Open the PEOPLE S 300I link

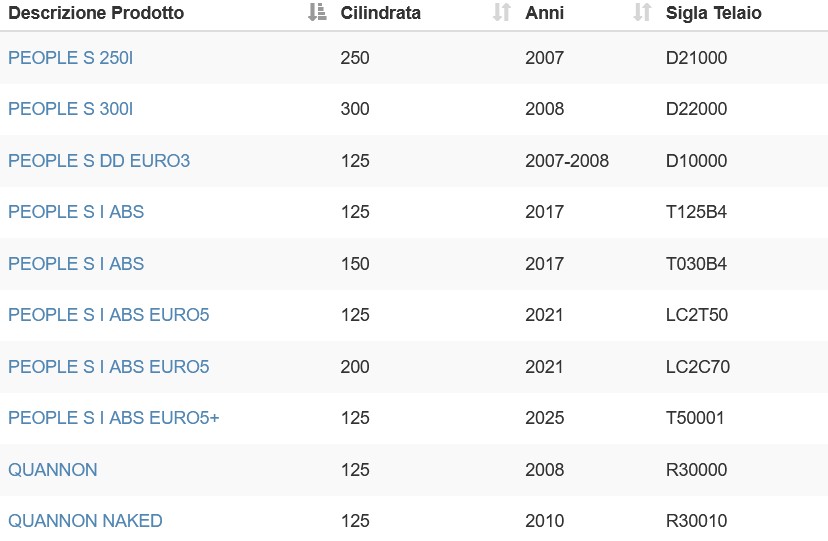[x=70, y=109]
